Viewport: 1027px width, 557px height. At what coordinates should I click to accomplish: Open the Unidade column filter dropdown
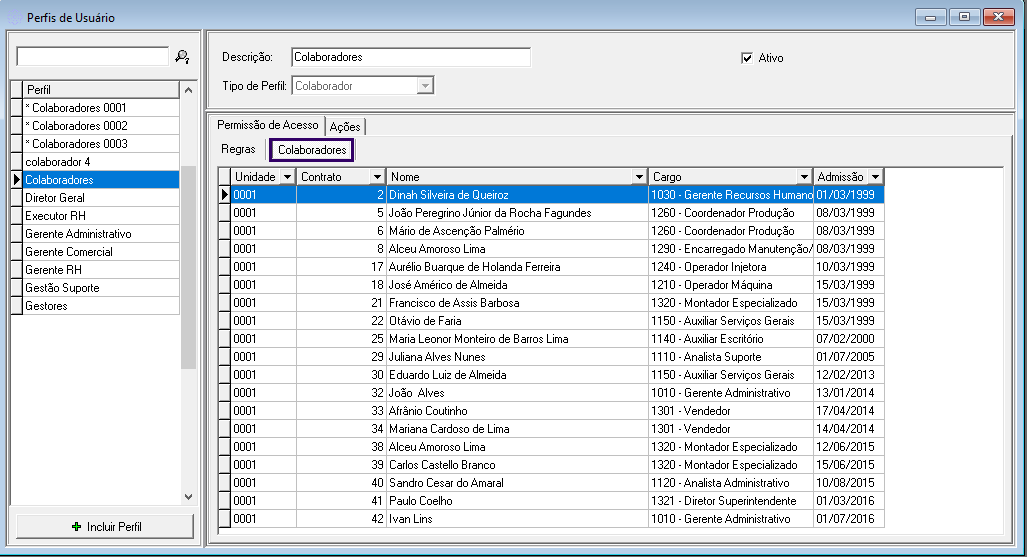[287, 177]
